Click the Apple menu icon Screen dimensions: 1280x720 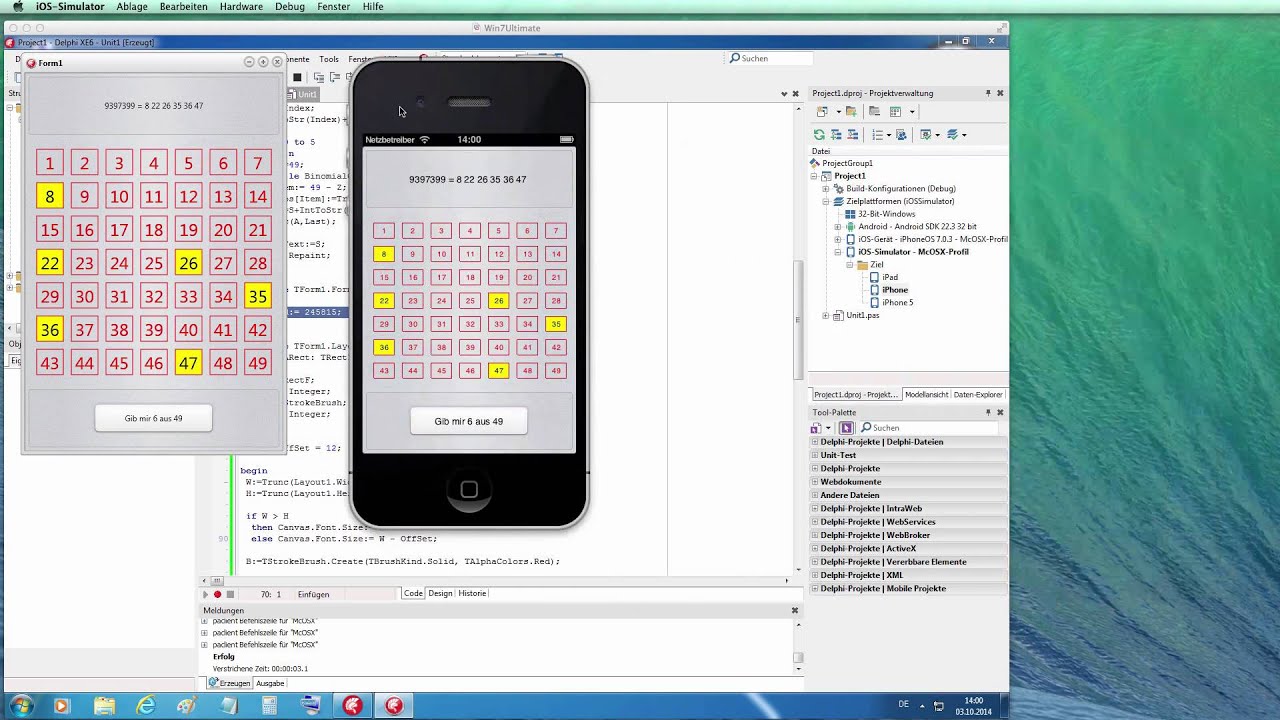pyautogui.click(x=17, y=6)
